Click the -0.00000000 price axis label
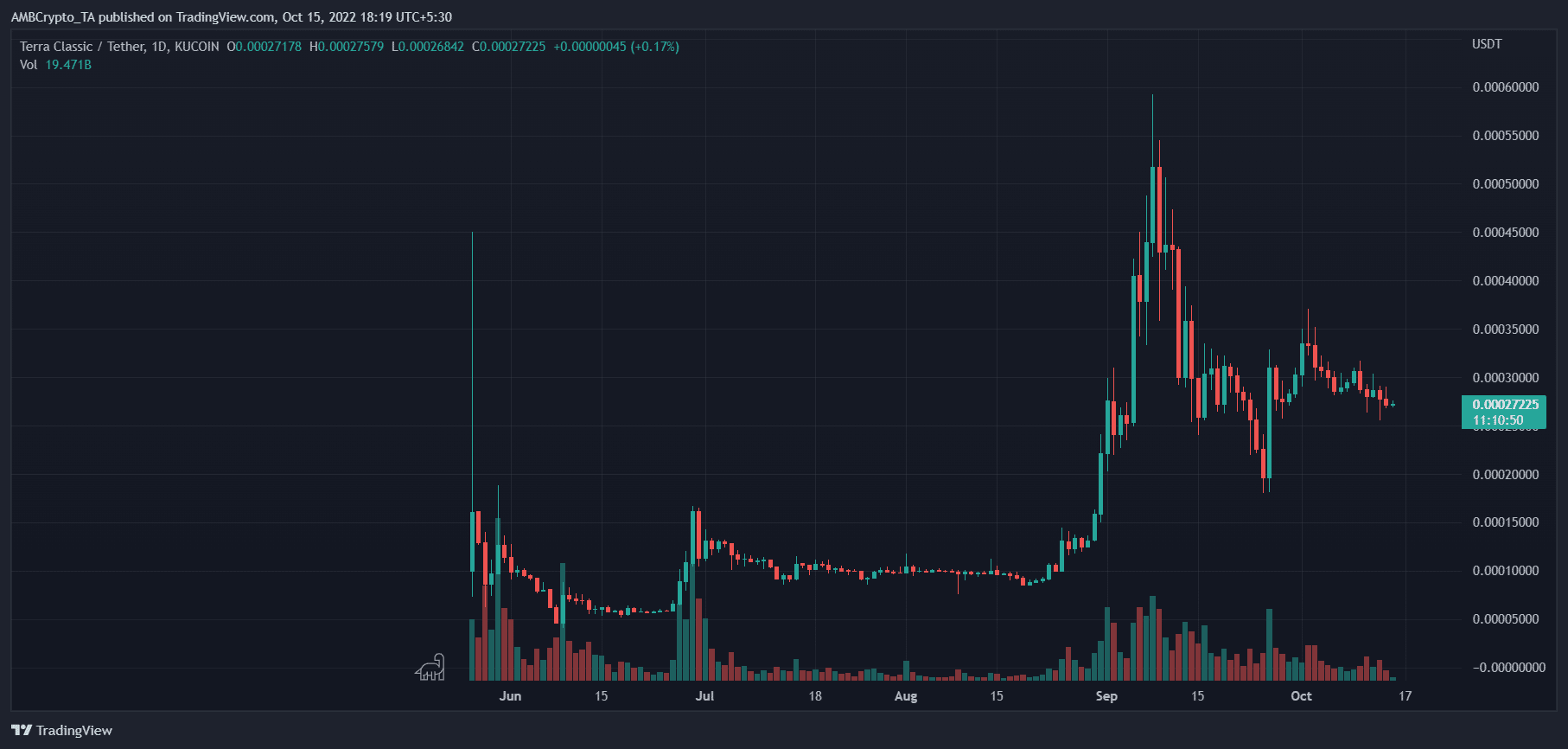Screen dimensions: 1568x749 pos(1508,668)
